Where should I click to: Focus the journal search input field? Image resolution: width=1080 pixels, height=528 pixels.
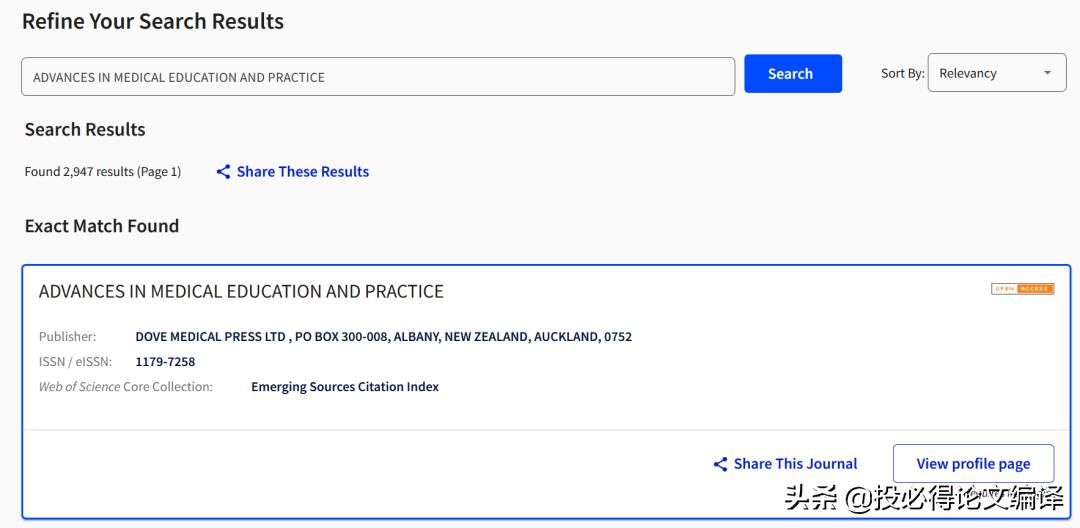(378, 77)
